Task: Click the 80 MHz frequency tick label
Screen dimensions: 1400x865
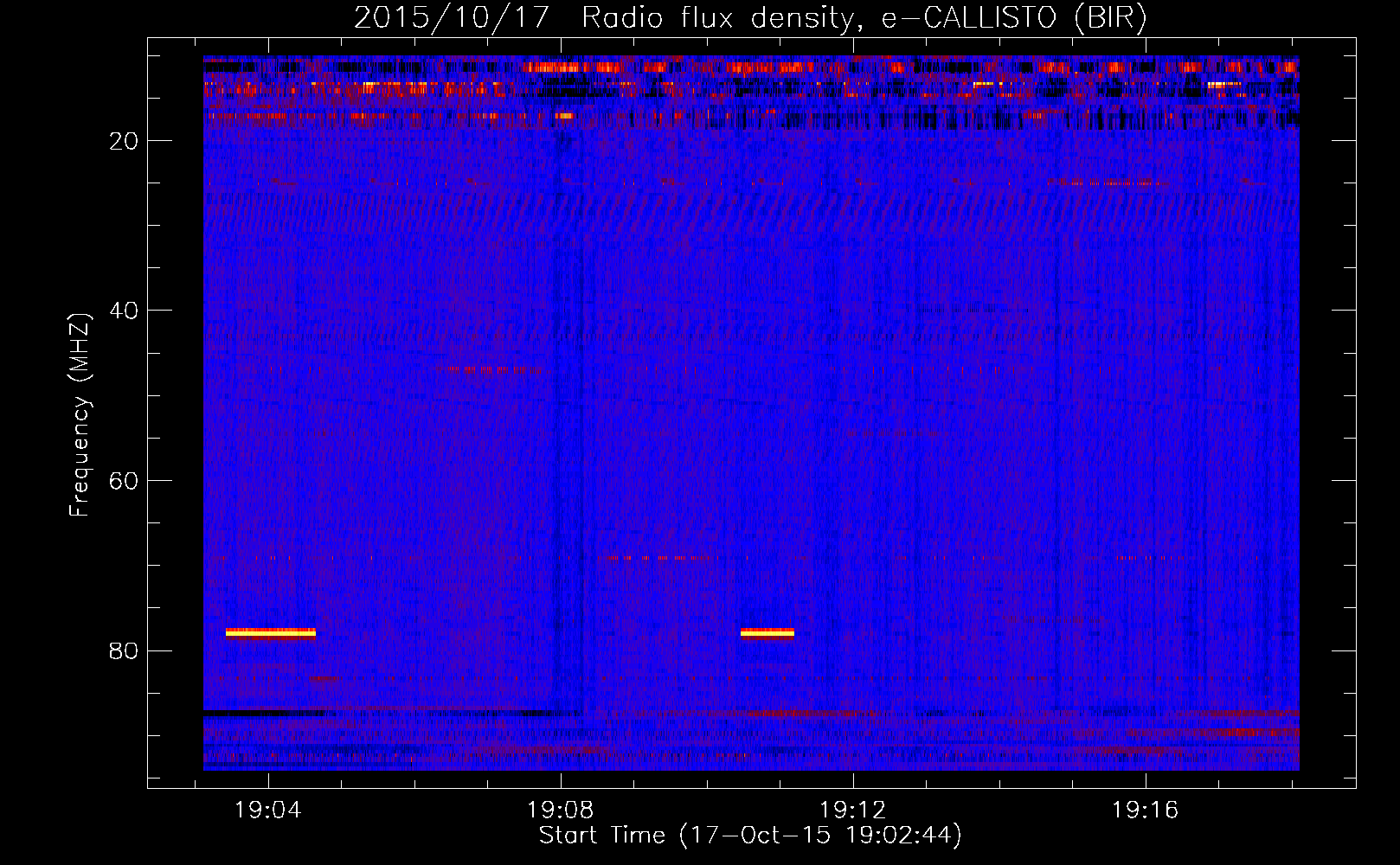Action: pos(125,651)
